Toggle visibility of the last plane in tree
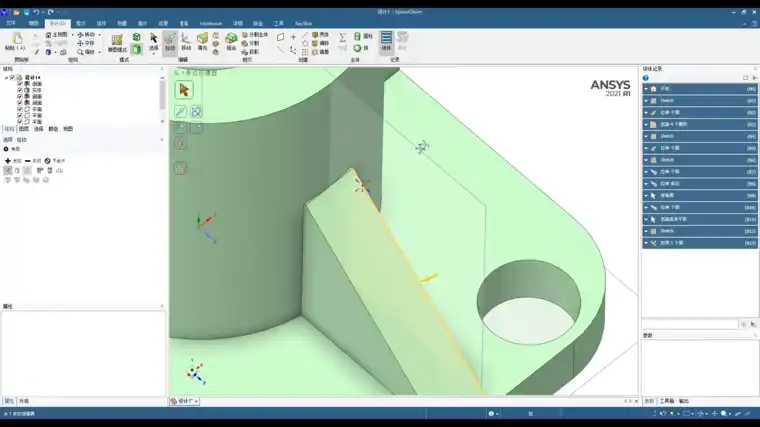Viewport: 760px width, 427px height. tap(20, 122)
